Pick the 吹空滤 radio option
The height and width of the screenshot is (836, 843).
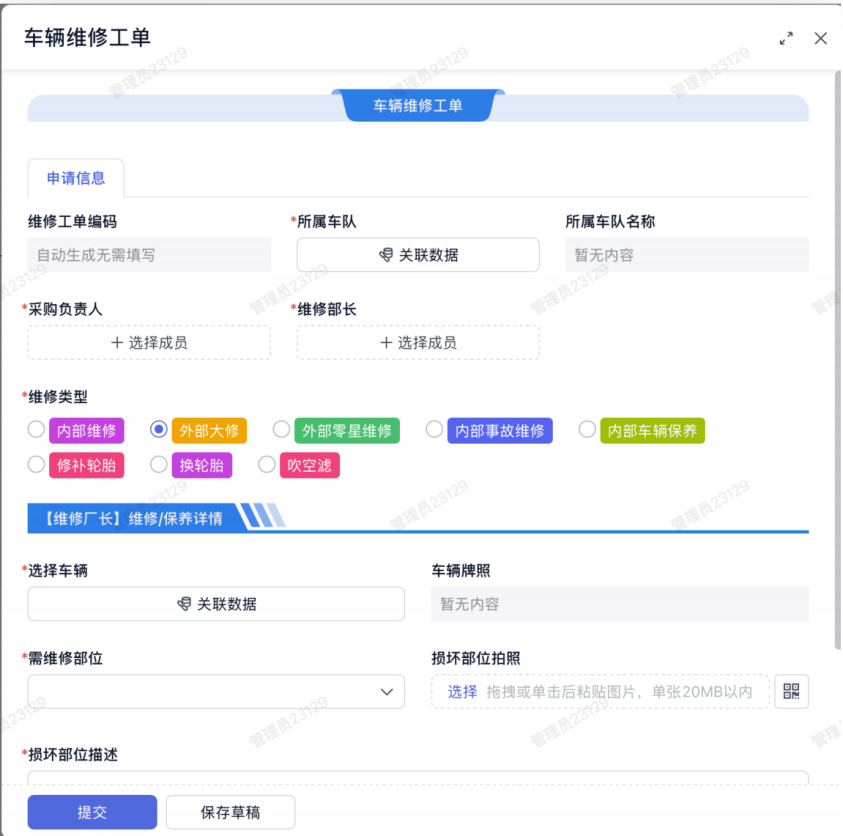[267, 465]
